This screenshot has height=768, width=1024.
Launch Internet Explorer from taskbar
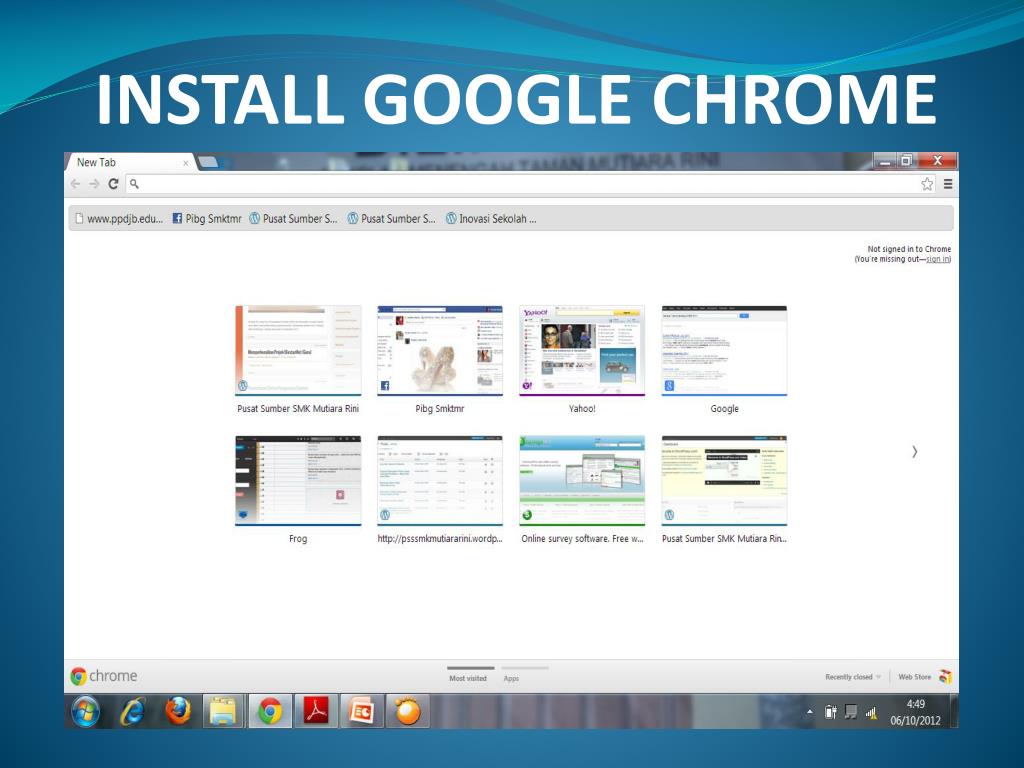pyautogui.click(x=133, y=711)
